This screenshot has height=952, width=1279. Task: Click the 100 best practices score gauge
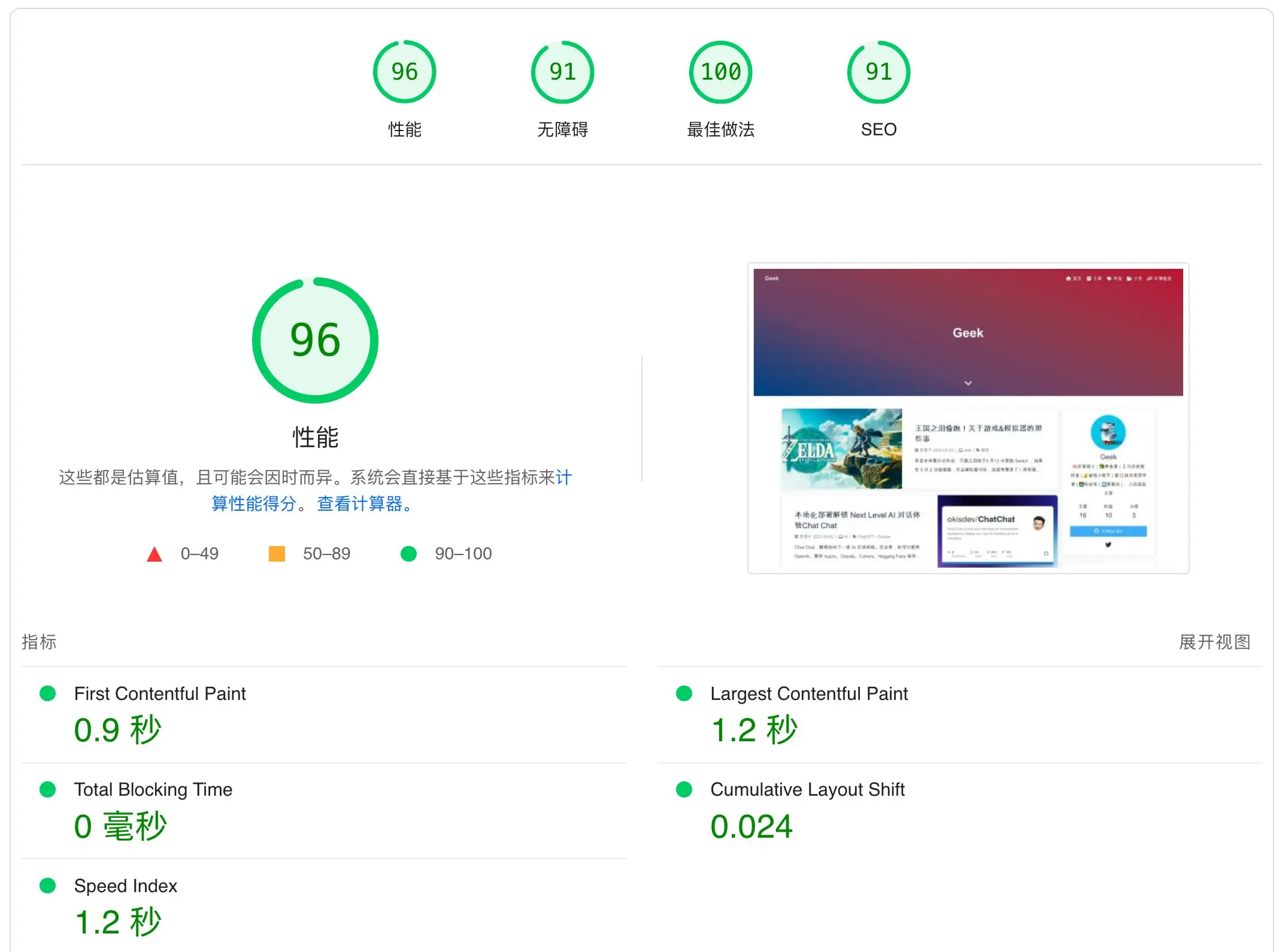720,72
